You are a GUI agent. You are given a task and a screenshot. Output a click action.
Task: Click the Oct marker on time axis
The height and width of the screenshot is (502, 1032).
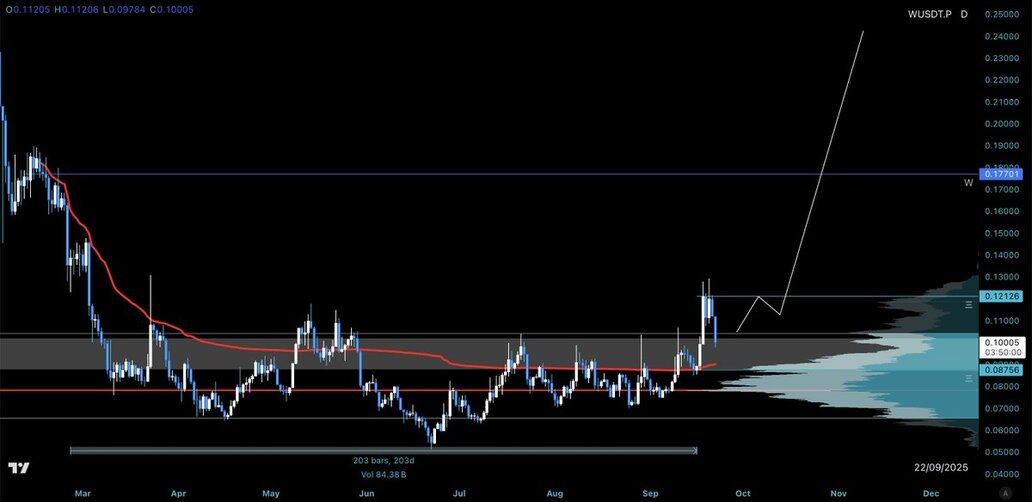[x=743, y=493]
